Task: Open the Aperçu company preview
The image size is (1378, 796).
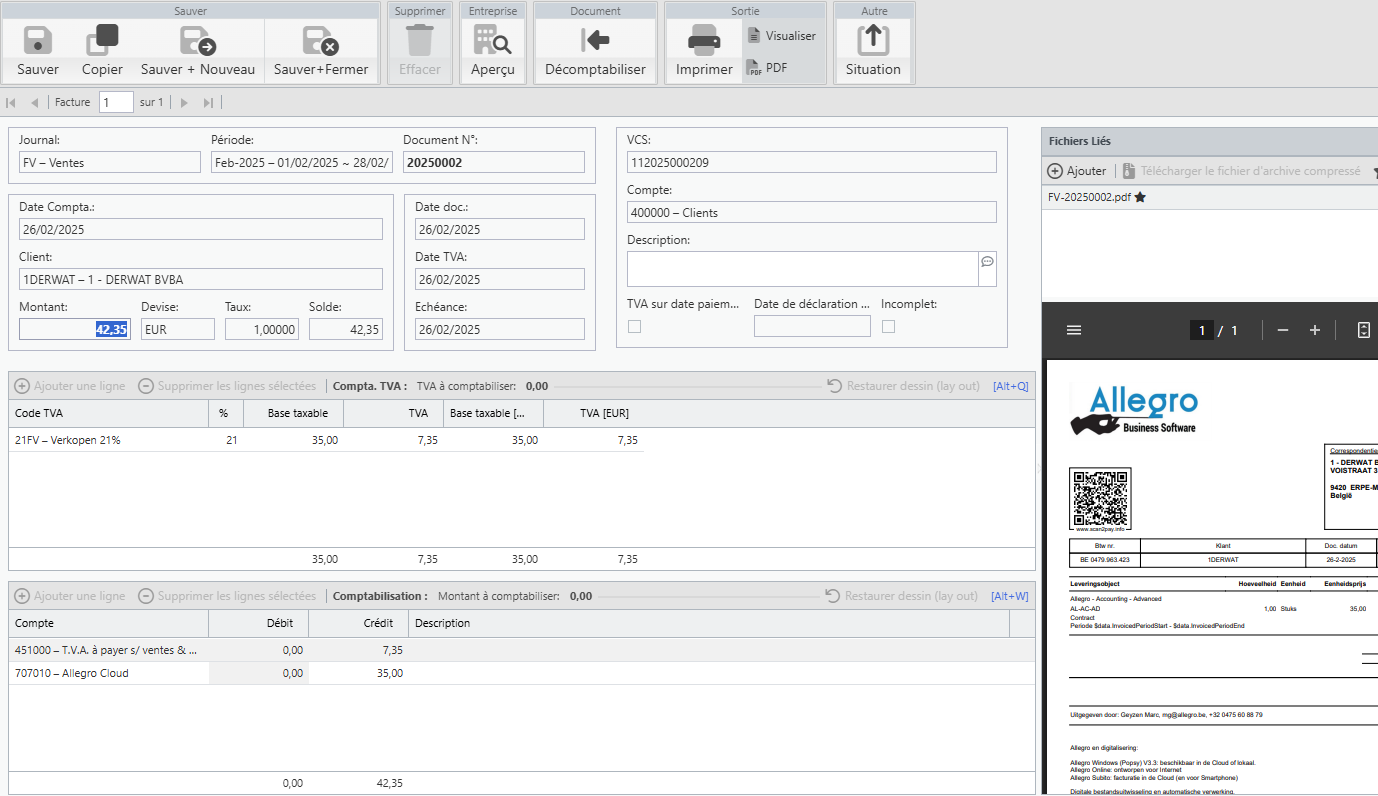Action: tap(493, 41)
